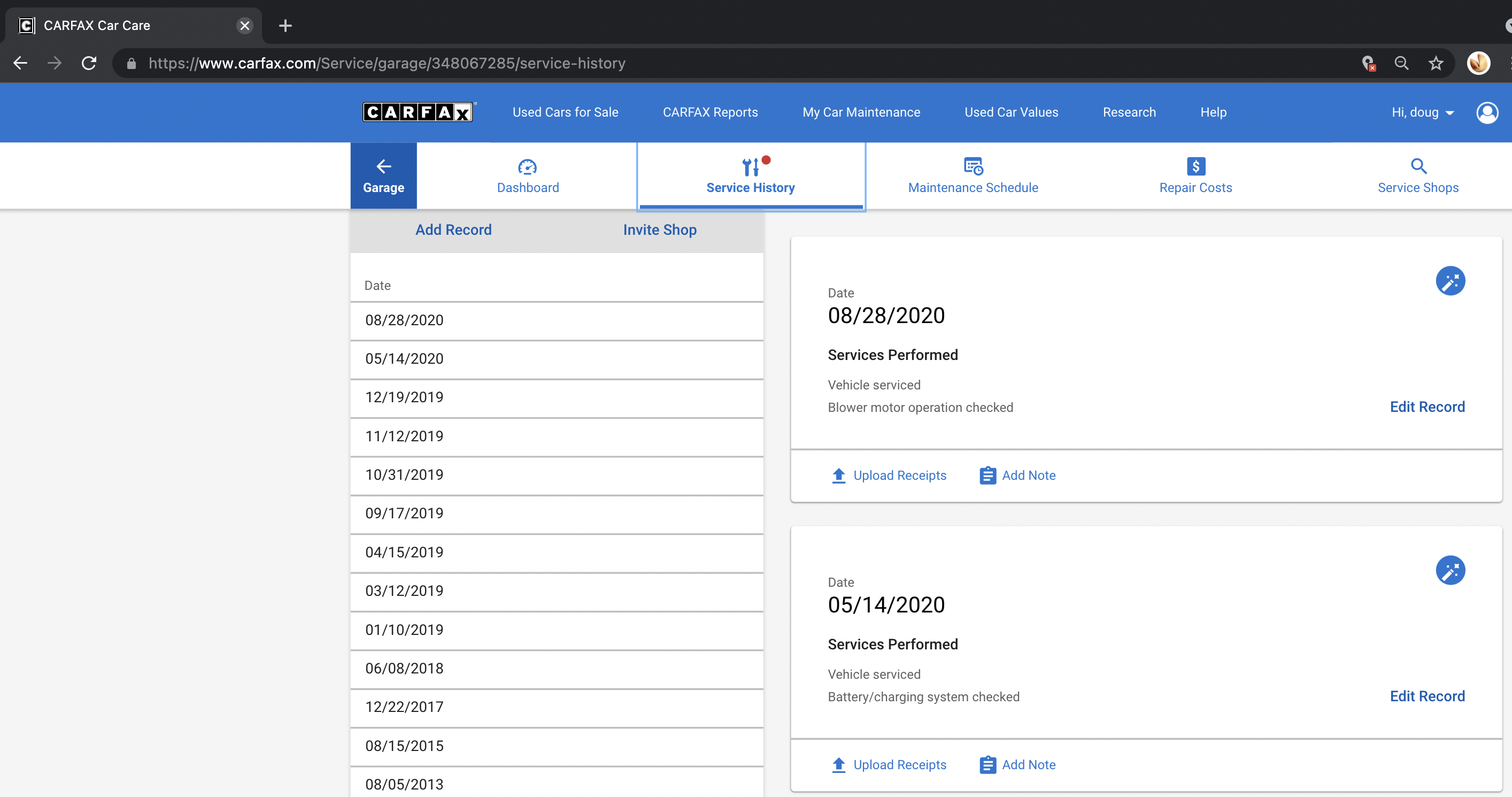Close the CARFAX Car Care tab
1512x797 pixels.
pos(245,26)
